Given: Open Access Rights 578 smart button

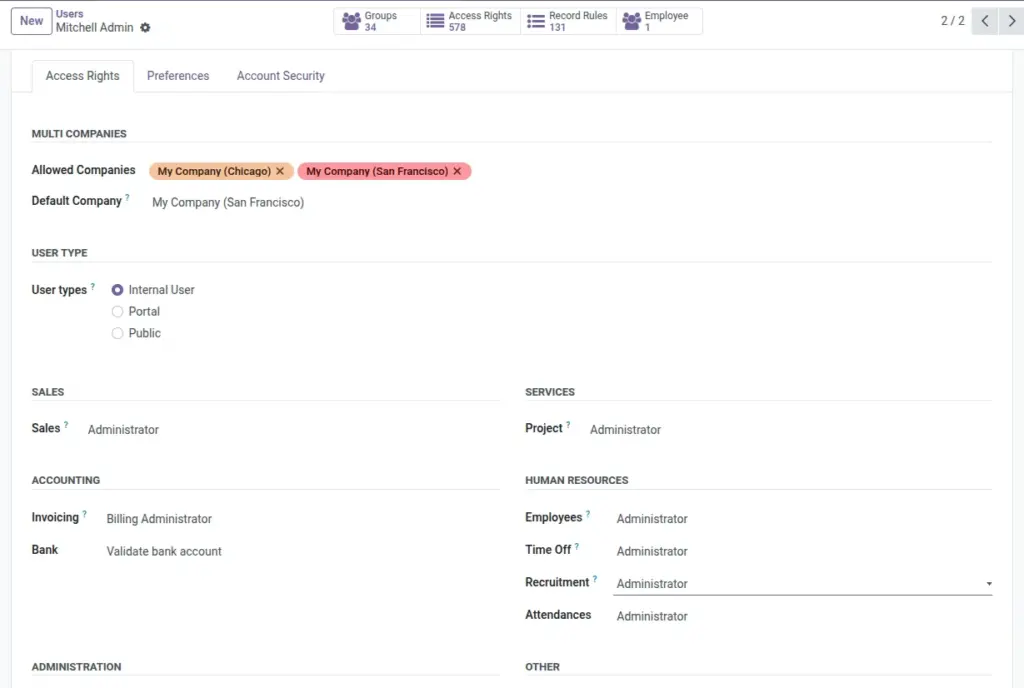Looking at the screenshot, I should pos(470,21).
